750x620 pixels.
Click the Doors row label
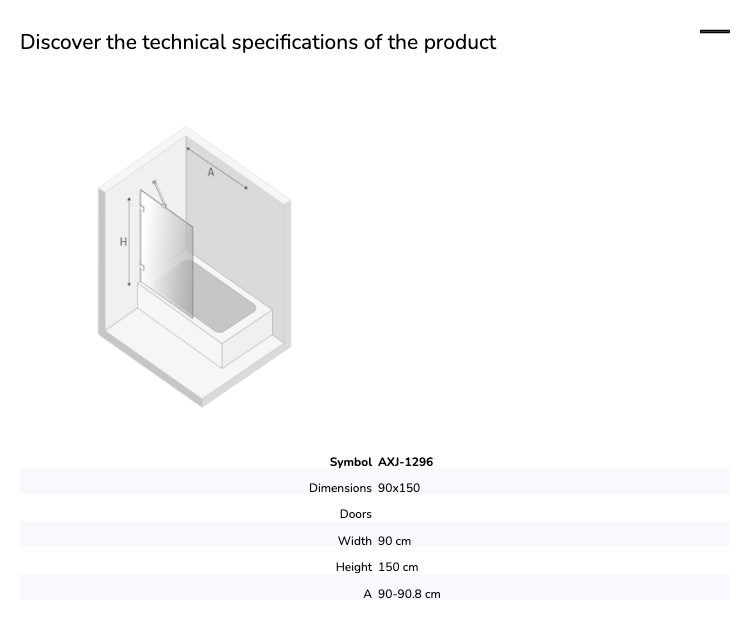[355, 514]
